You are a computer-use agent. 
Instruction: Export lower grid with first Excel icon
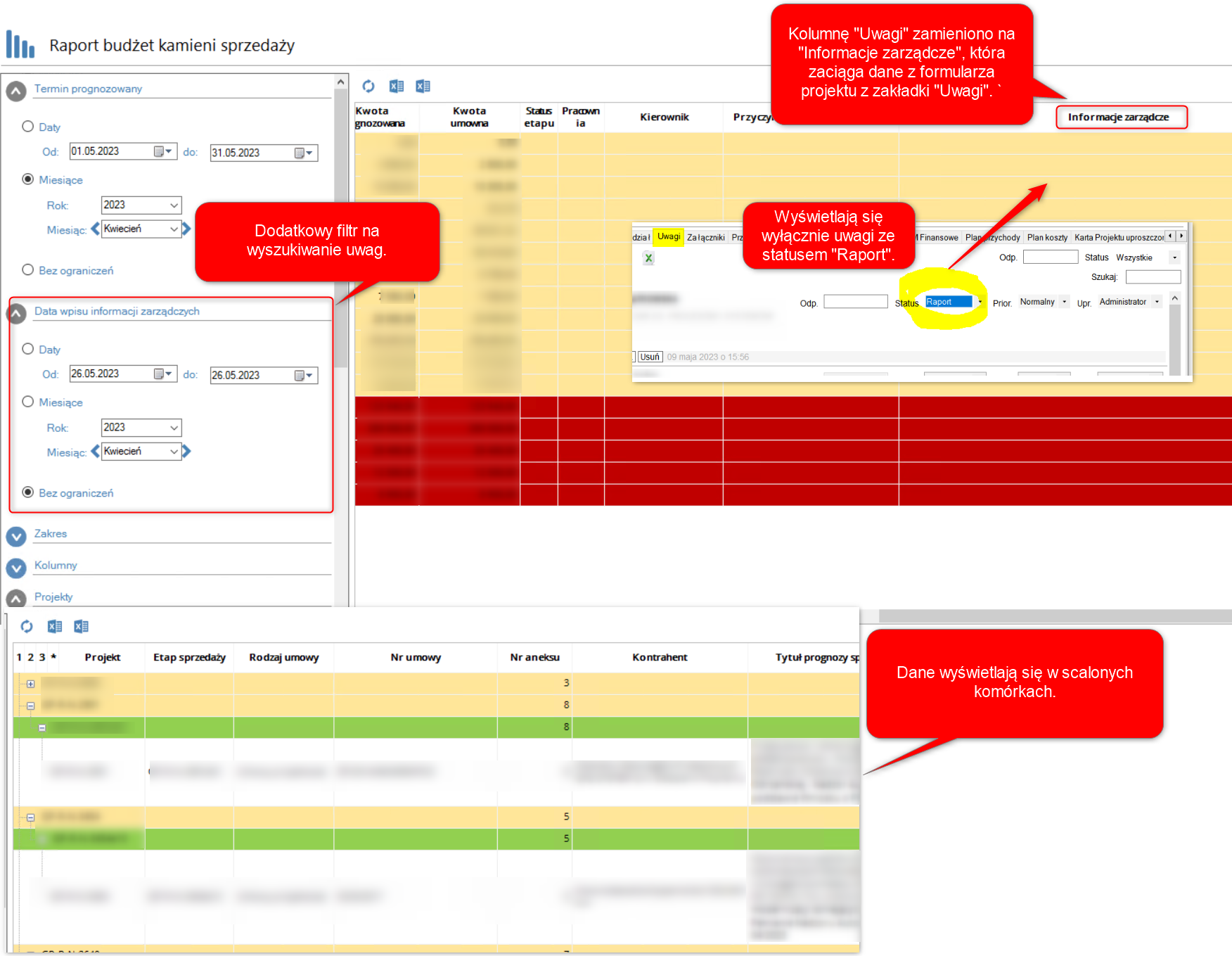[55, 626]
